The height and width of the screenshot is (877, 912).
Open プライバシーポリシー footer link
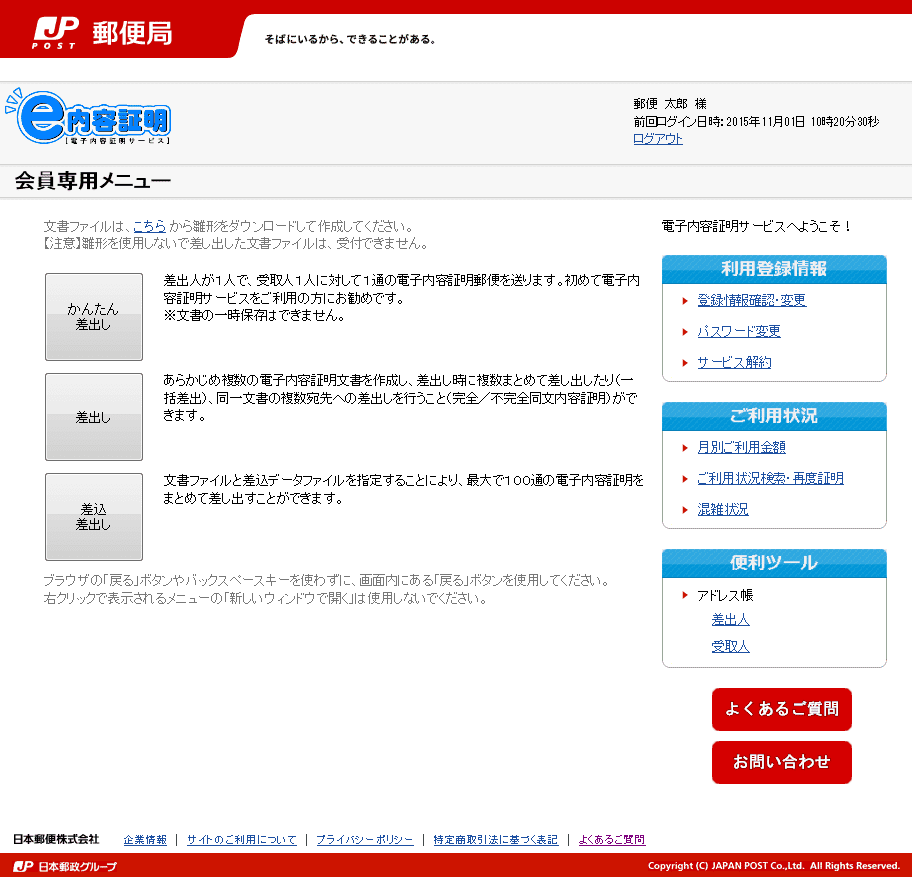(x=364, y=840)
